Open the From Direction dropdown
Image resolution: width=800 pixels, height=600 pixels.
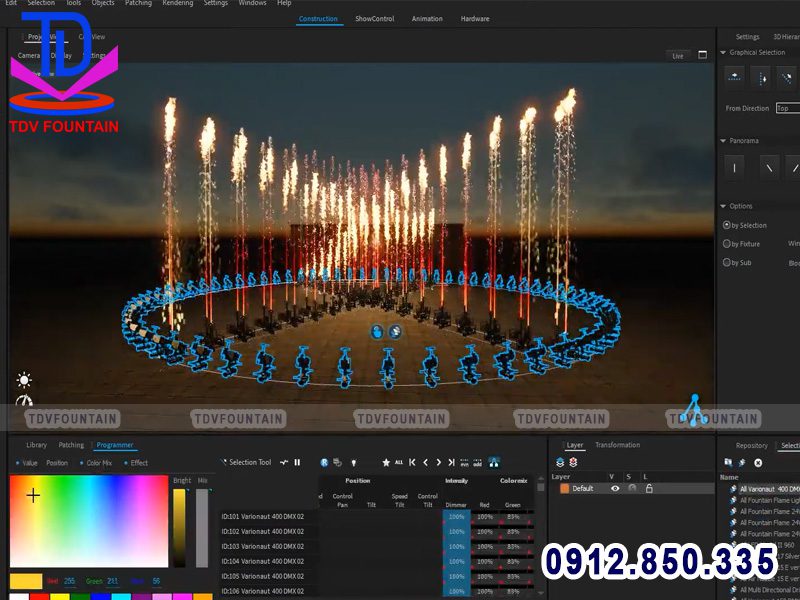pos(787,108)
